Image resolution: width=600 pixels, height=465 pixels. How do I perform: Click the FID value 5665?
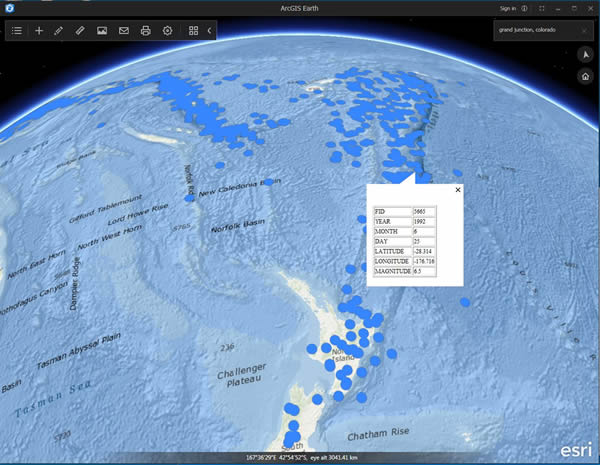[x=424, y=212]
